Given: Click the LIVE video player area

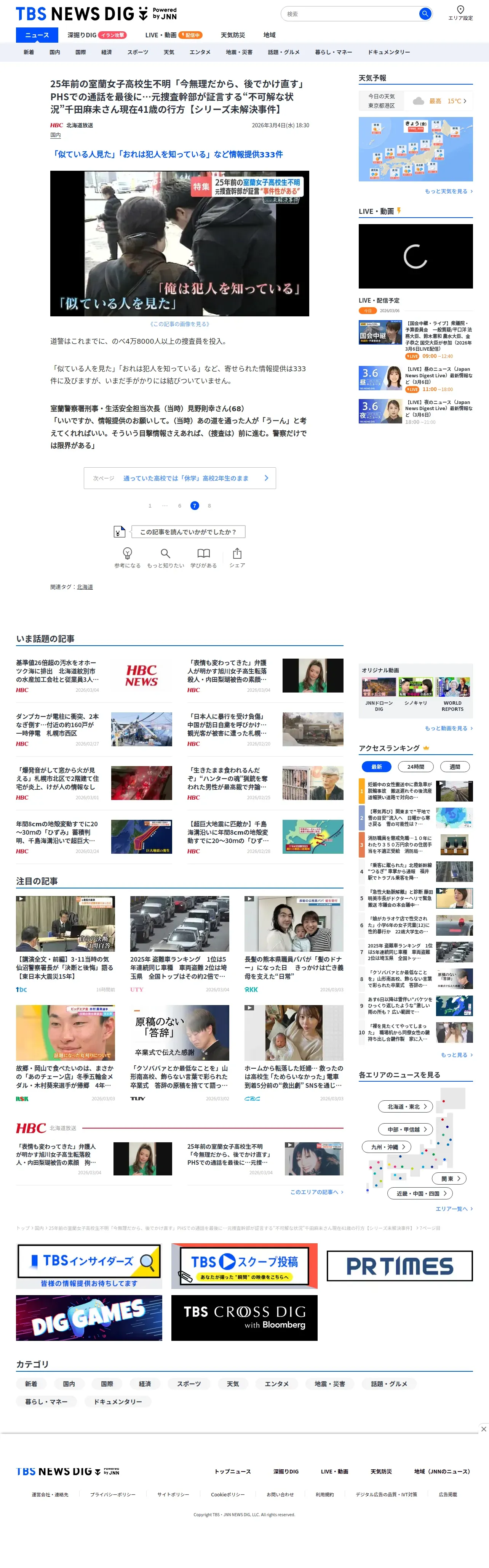Looking at the screenshot, I should (x=415, y=256).
